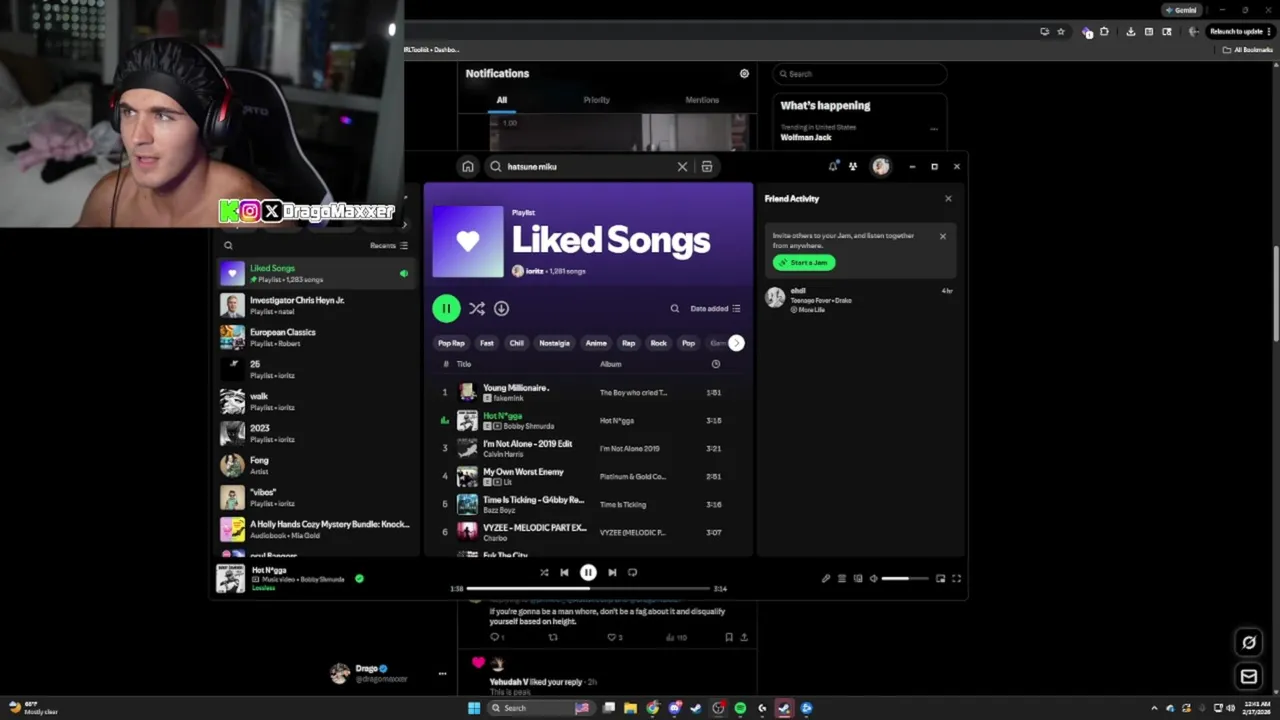Open Notifications settings gear on X

[x=744, y=74]
